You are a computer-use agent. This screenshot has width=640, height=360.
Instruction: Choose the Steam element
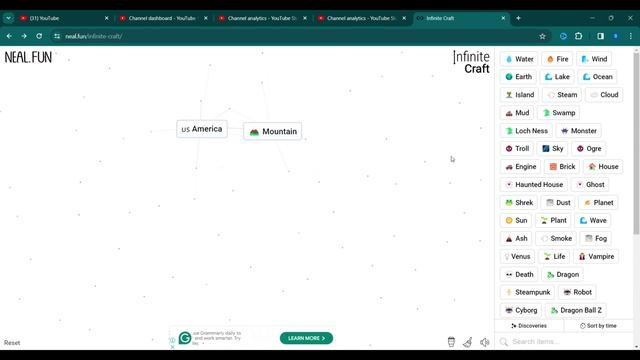[x=562, y=95]
